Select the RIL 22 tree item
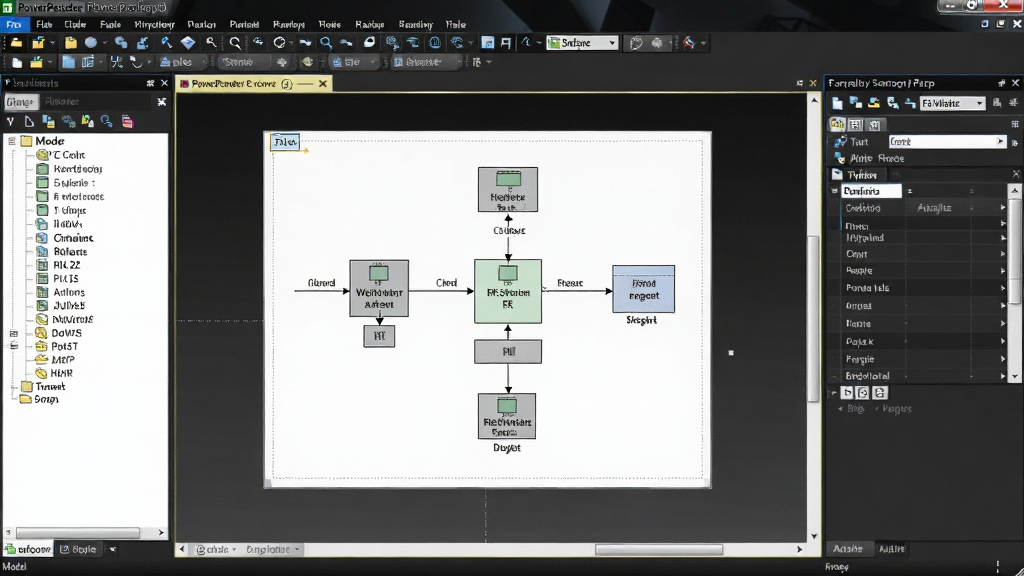Screen dimensions: 1024x576 (x=67, y=265)
